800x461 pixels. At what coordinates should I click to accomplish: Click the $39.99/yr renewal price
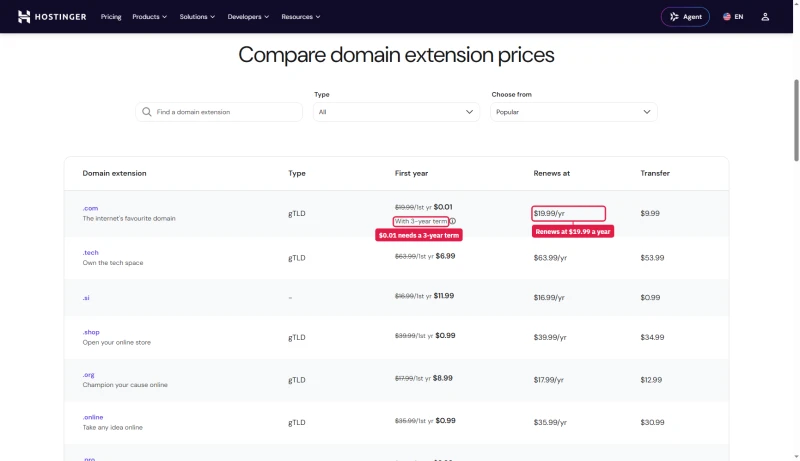(550, 337)
